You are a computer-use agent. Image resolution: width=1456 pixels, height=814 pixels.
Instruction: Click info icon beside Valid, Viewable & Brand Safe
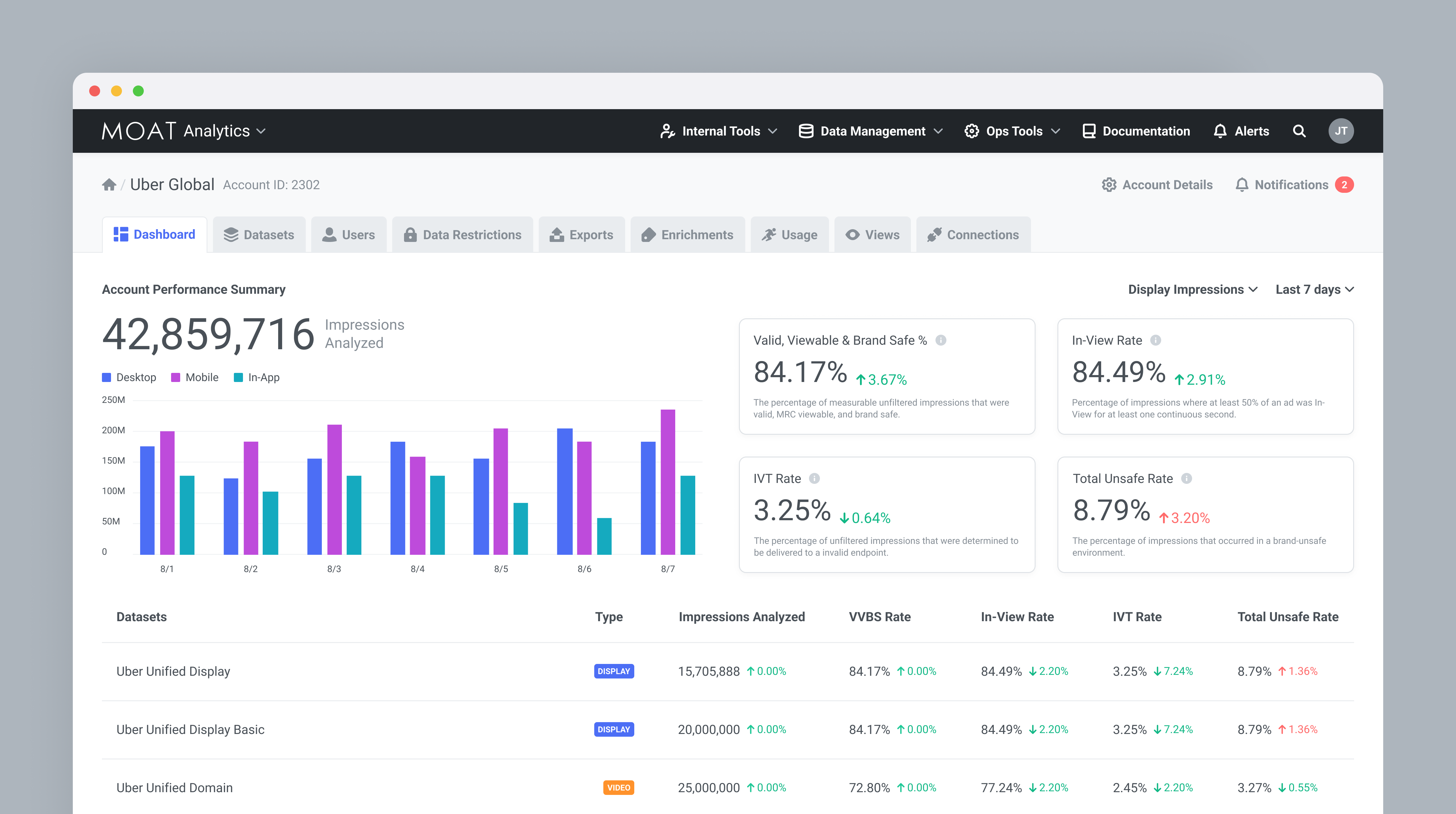pyautogui.click(x=941, y=340)
